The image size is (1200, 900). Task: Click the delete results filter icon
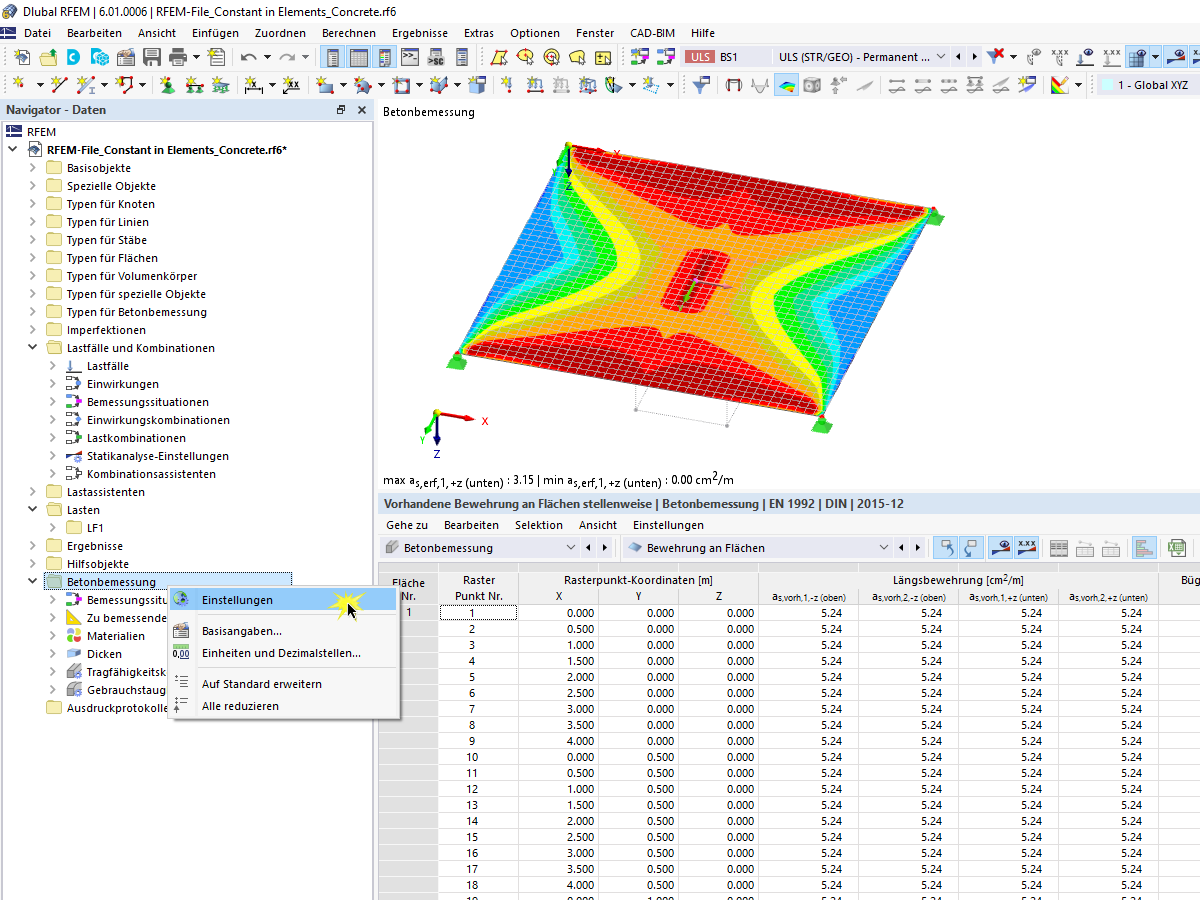(x=995, y=57)
